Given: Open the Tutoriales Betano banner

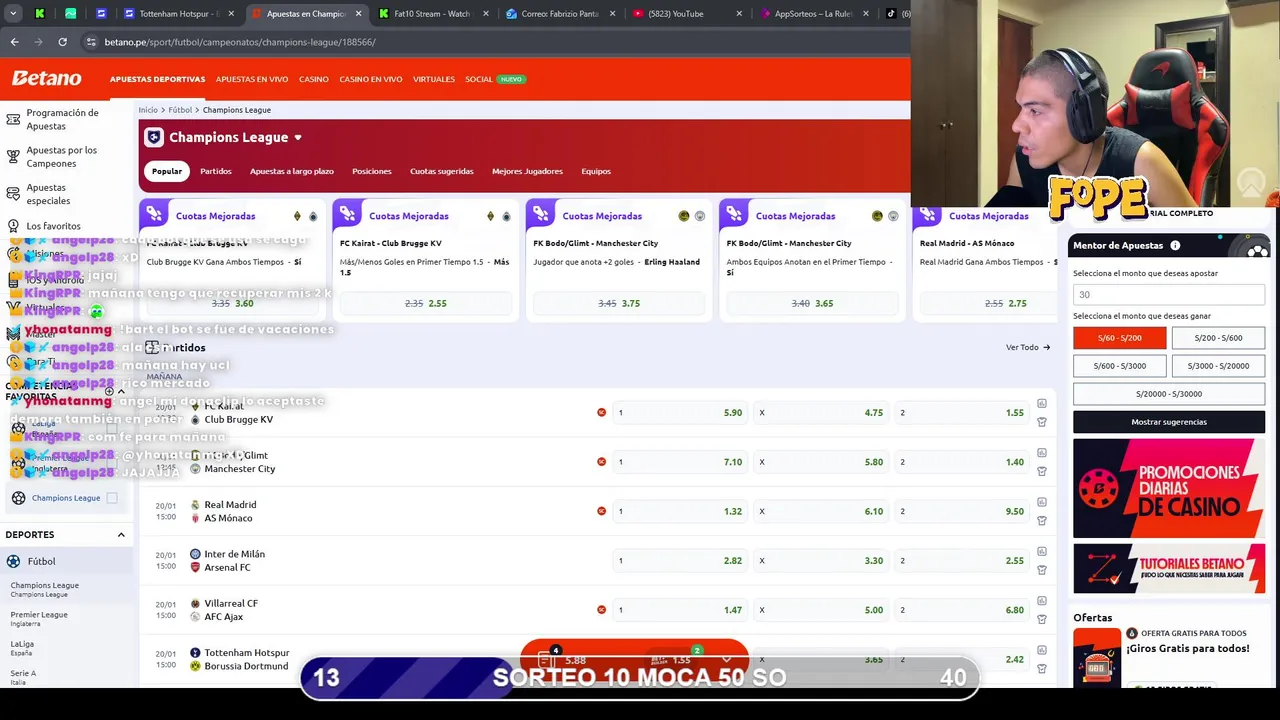Looking at the screenshot, I should click(1169, 568).
